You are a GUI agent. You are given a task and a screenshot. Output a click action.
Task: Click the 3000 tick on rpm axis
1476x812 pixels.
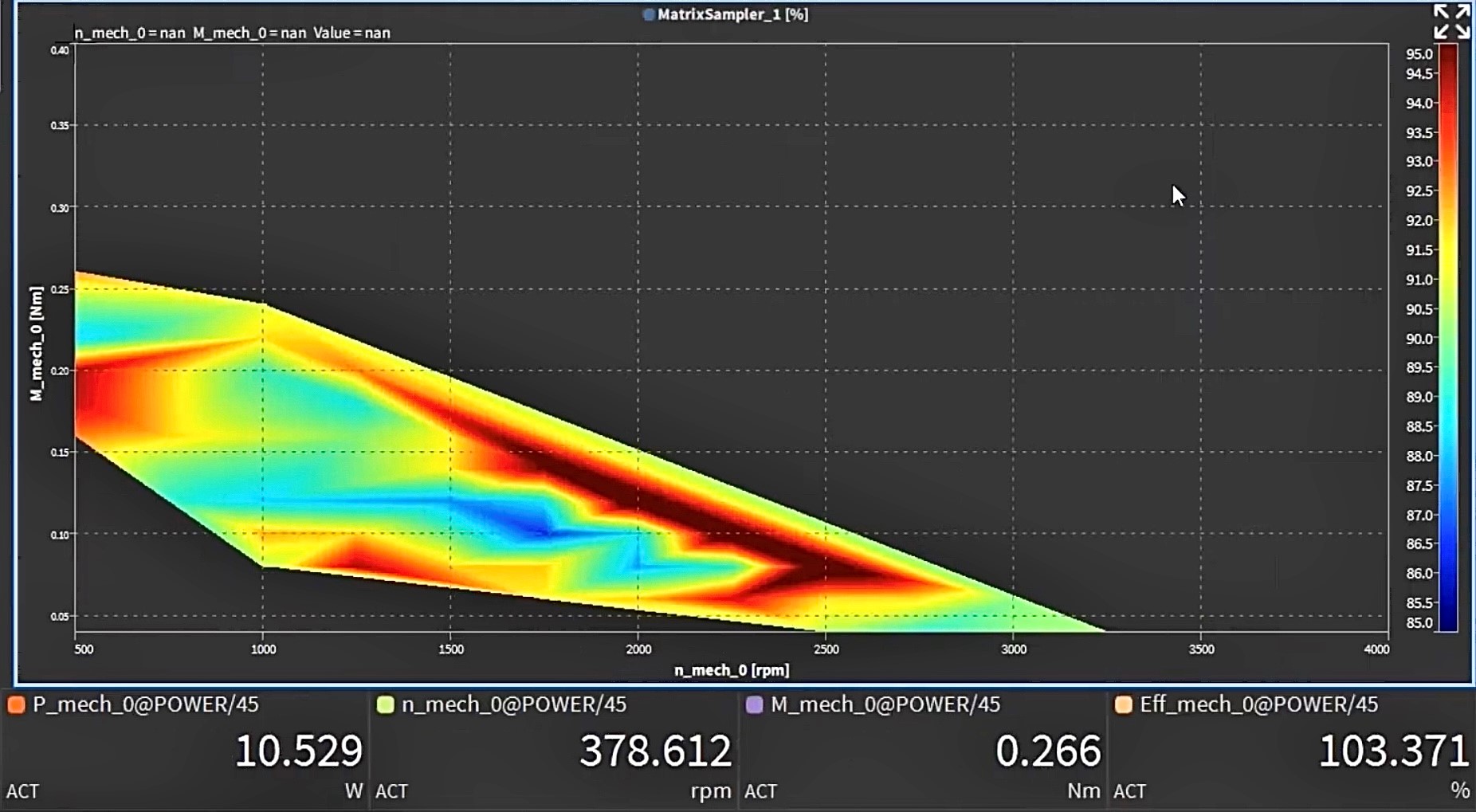[x=1014, y=649]
